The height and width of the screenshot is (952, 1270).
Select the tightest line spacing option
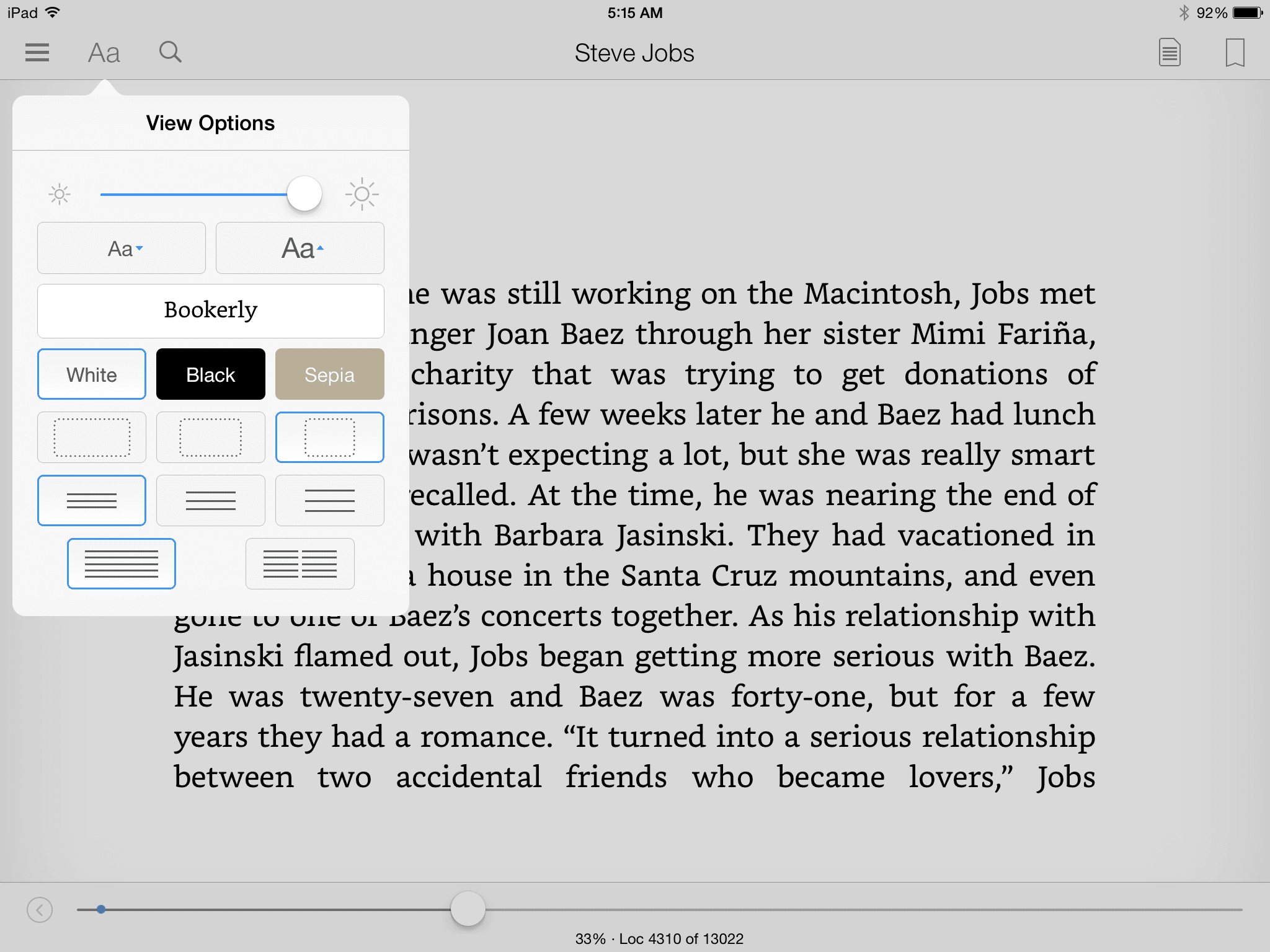[92, 501]
